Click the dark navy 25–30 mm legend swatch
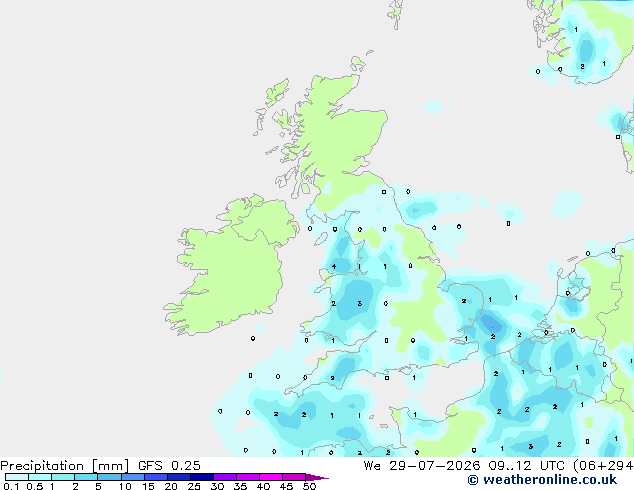 (202, 477)
